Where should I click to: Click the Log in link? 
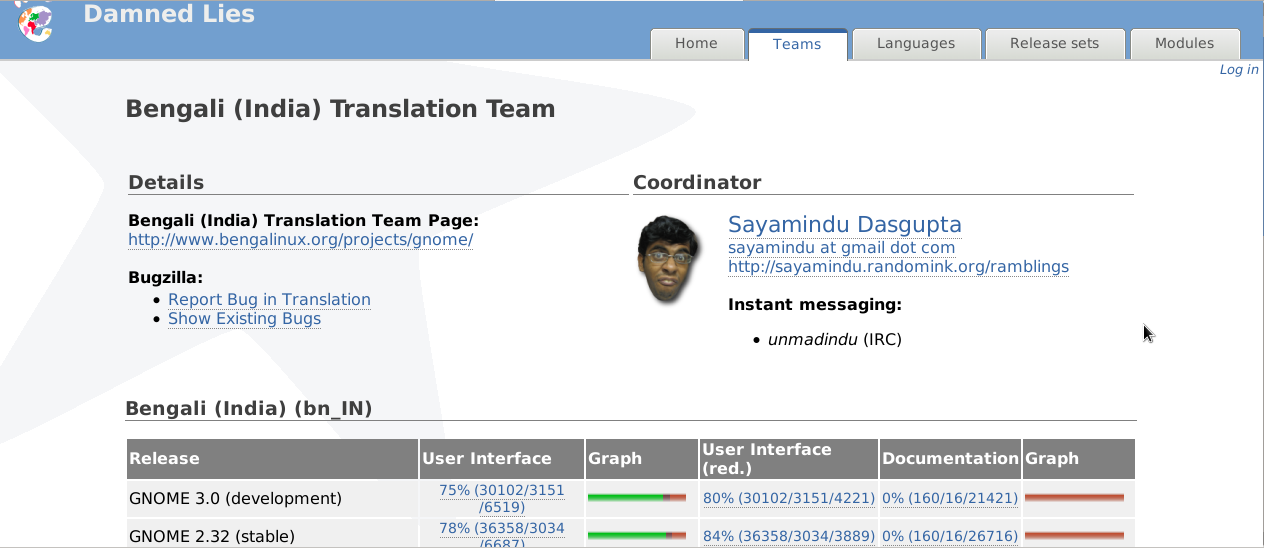click(1239, 70)
